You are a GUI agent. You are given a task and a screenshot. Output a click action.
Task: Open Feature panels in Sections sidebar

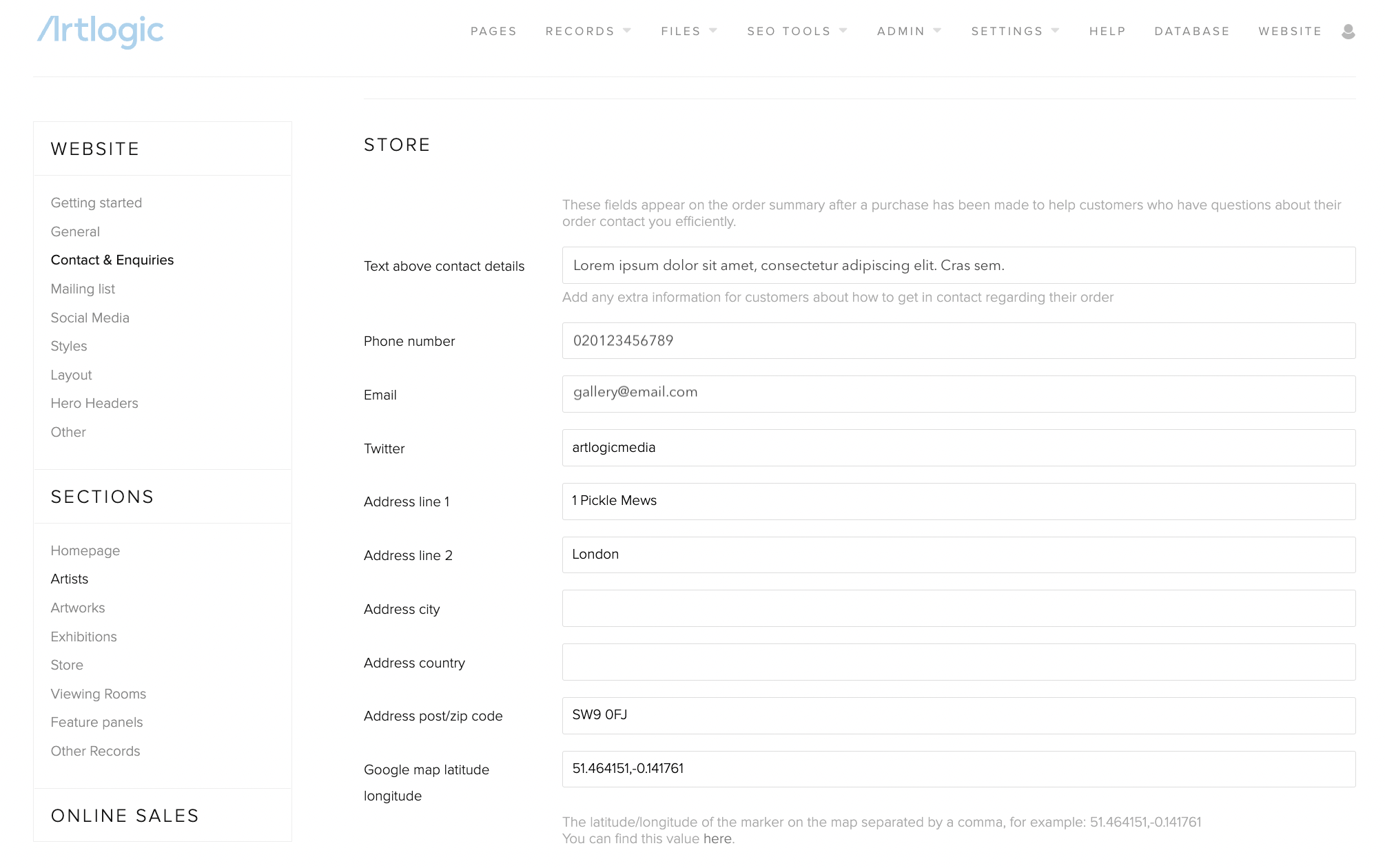pos(96,722)
